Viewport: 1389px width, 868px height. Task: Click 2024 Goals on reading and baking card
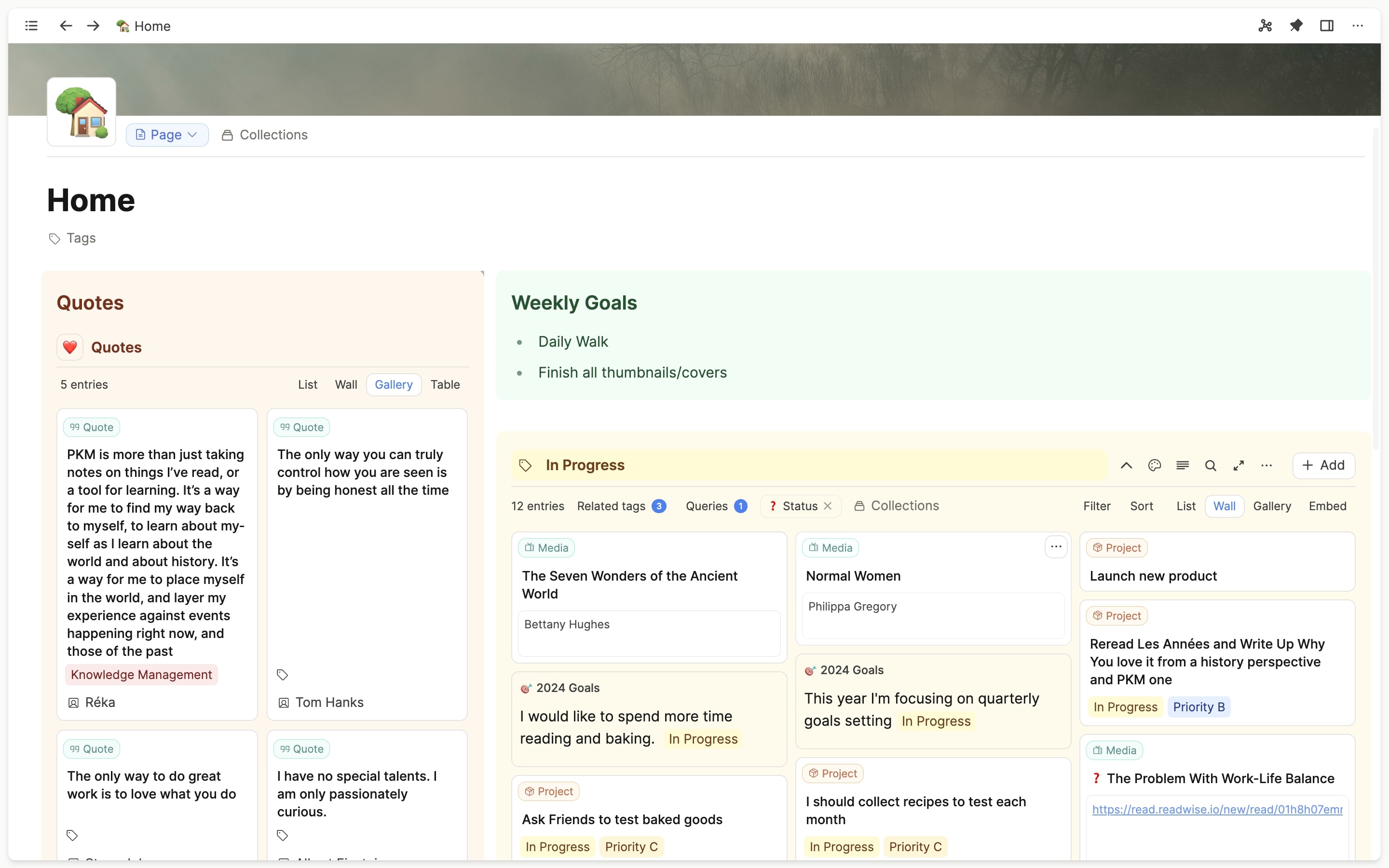pos(559,688)
